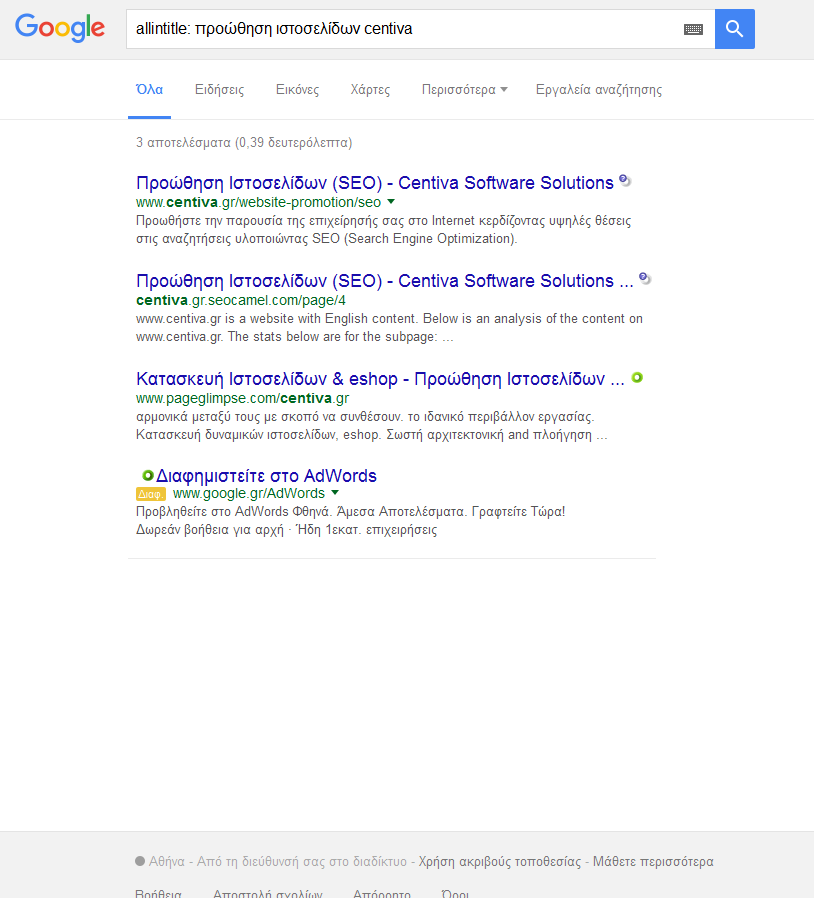Open Κατασκευή Ιστοσελίδων & eshop result
This screenshot has width=814, height=898.
(380, 379)
